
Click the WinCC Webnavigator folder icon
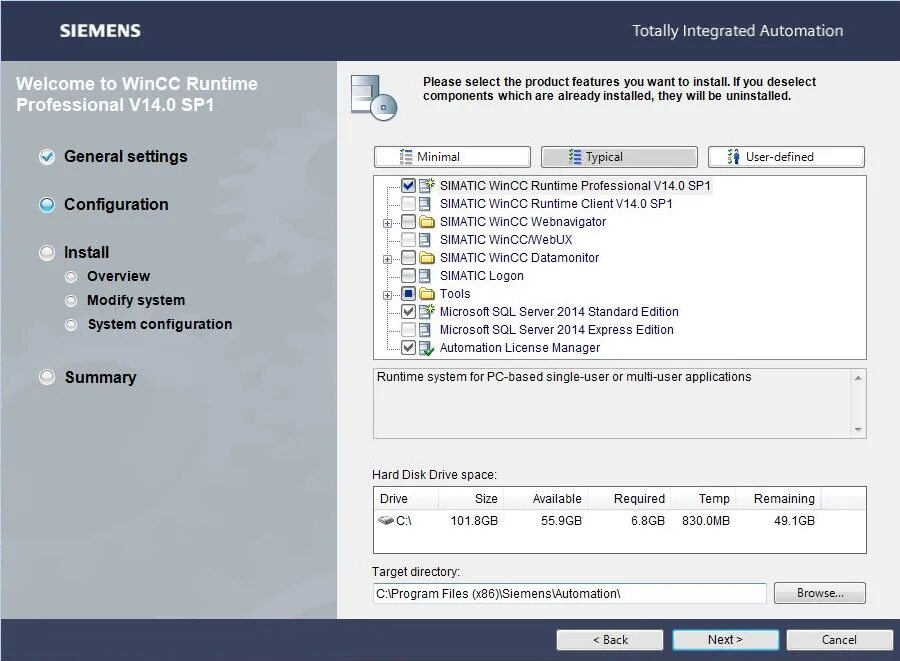(426, 221)
